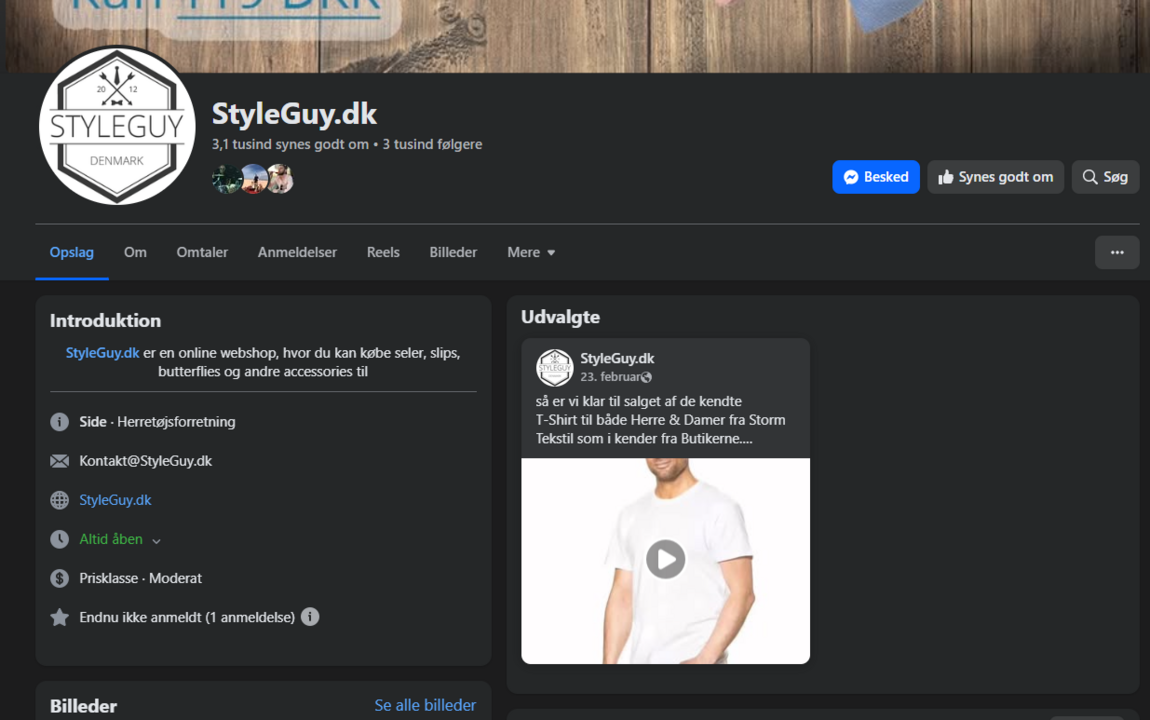Viewport: 1150px width, 720px height.
Task: Click the featured post page avatar
Action: click(x=555, y=367)
